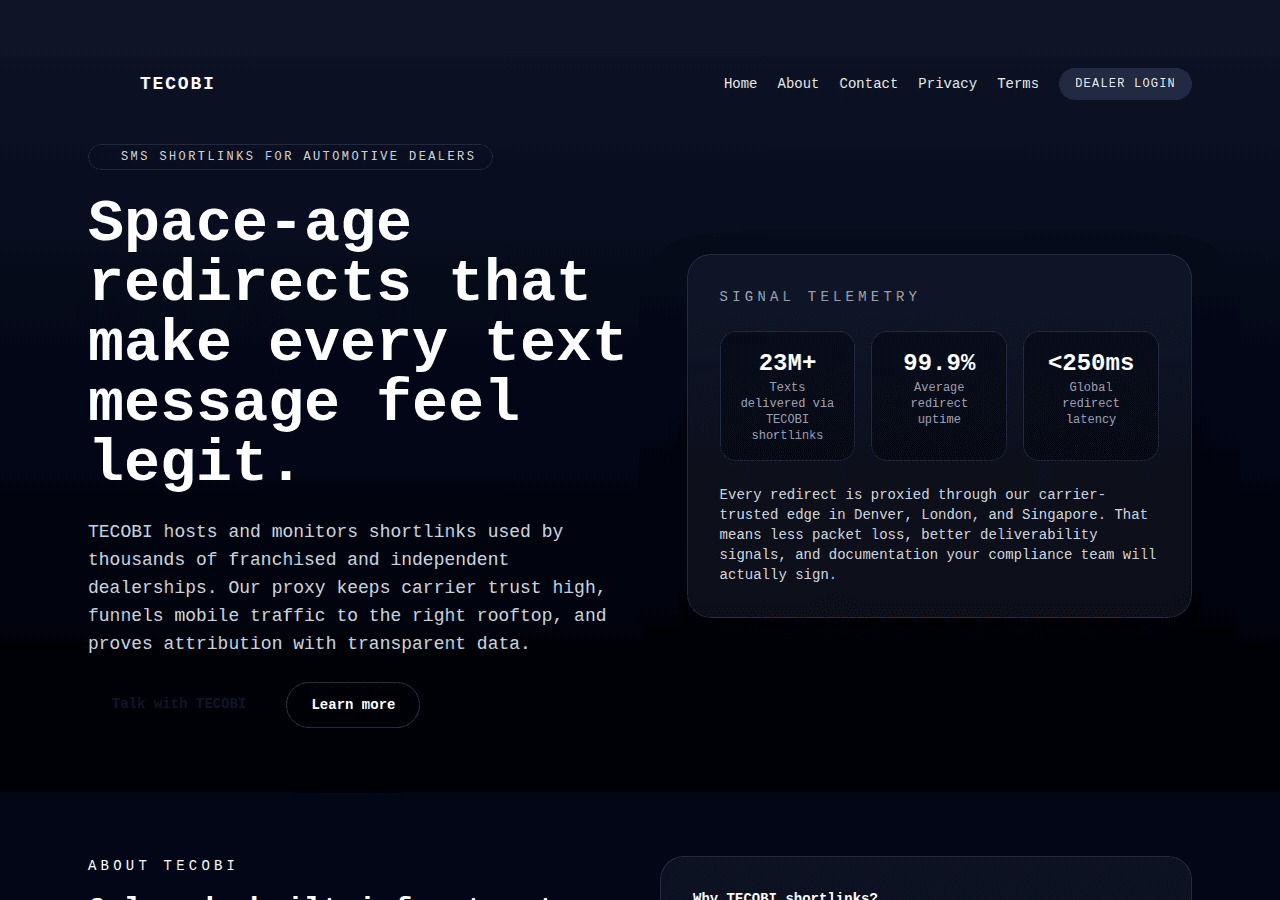Open the Home nav link

[740, 84]
